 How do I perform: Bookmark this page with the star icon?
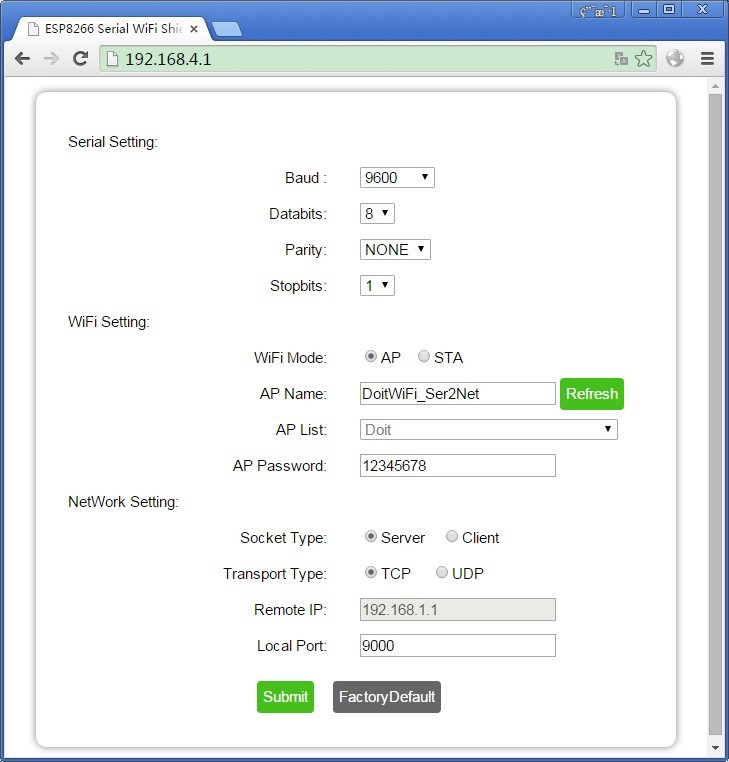(x=643, y=59)
